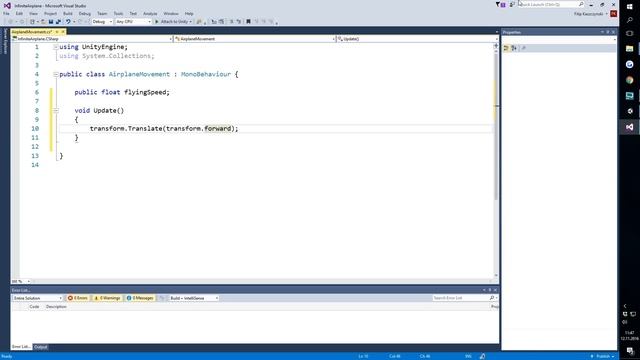This screenshot has height=360, width=640.
Task: Open the File menu
Action: [x=6, y=13]
